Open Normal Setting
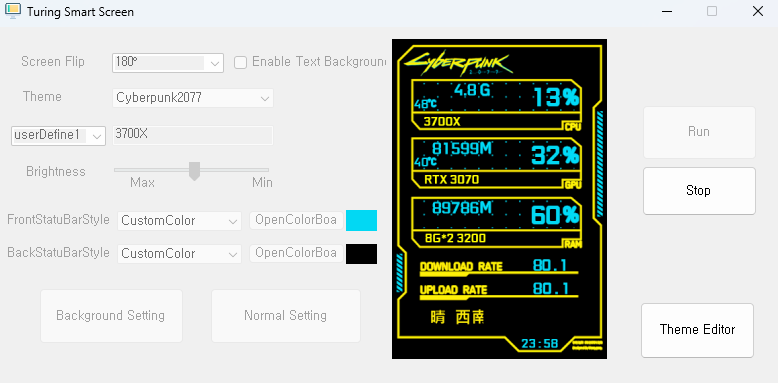The height and width of the screenshot is (383, 778). coord(286,316)
